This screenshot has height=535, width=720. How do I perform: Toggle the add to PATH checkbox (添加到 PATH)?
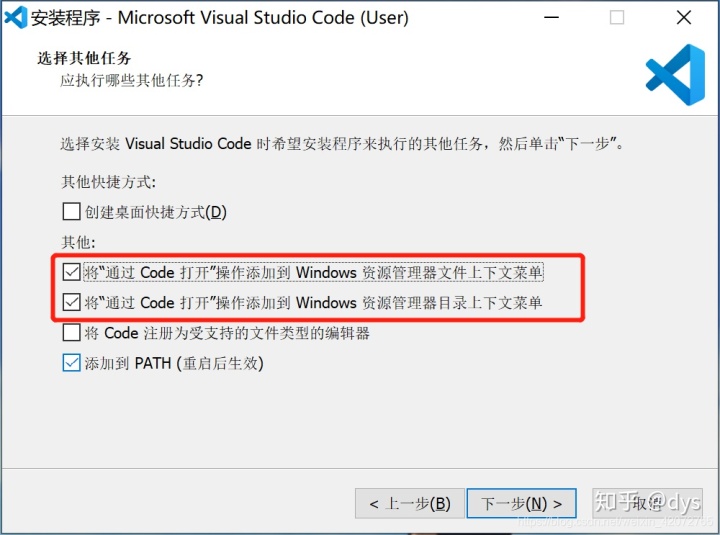pyautogui.click(x=71, y=363)
